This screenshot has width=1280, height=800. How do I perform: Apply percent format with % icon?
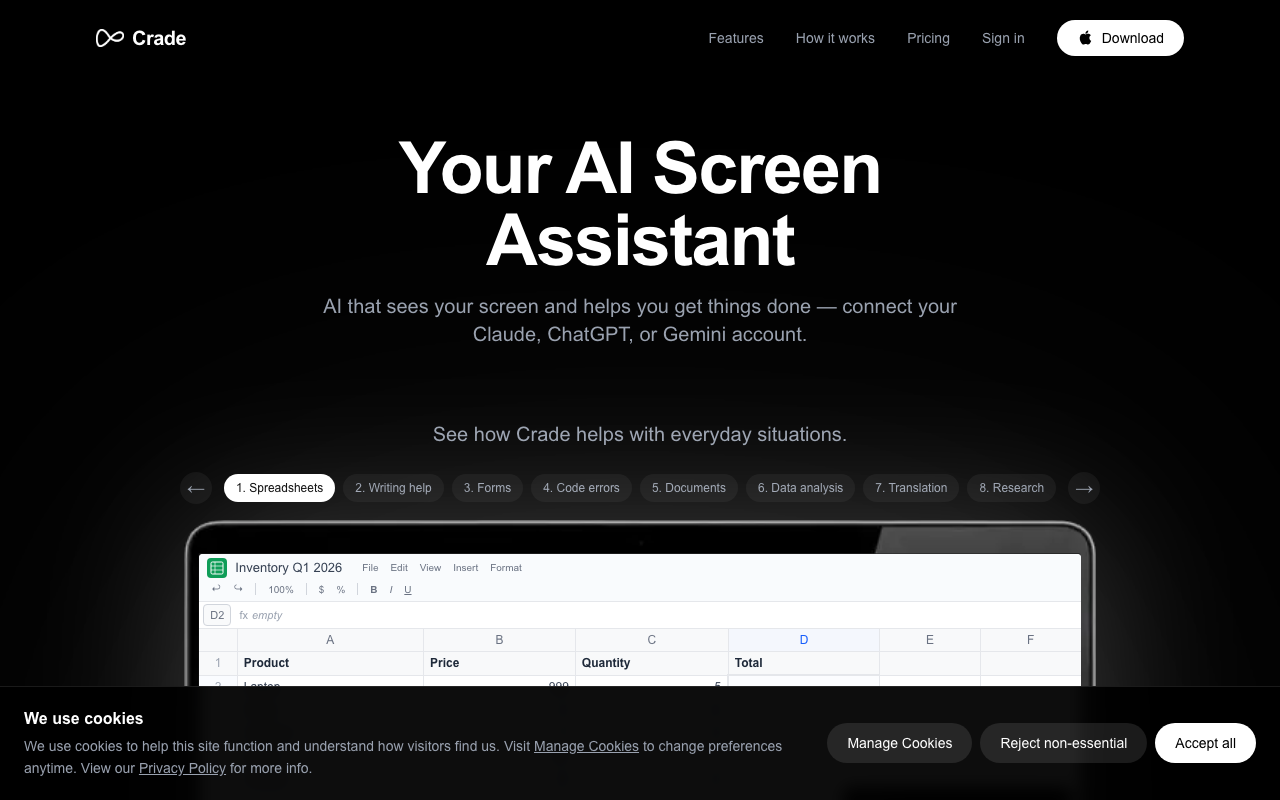point(341,590)
